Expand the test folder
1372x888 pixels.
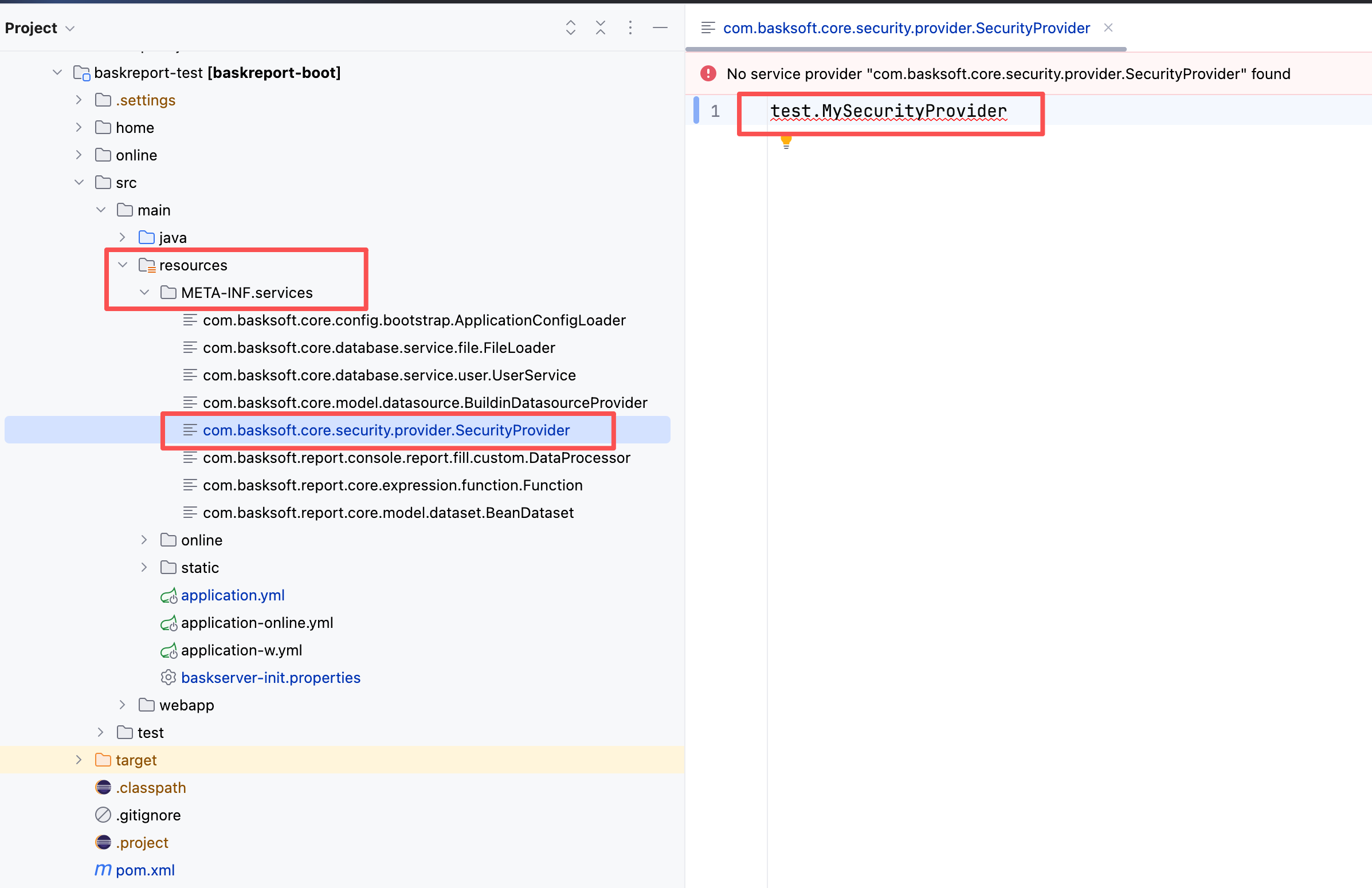(101, 732)
